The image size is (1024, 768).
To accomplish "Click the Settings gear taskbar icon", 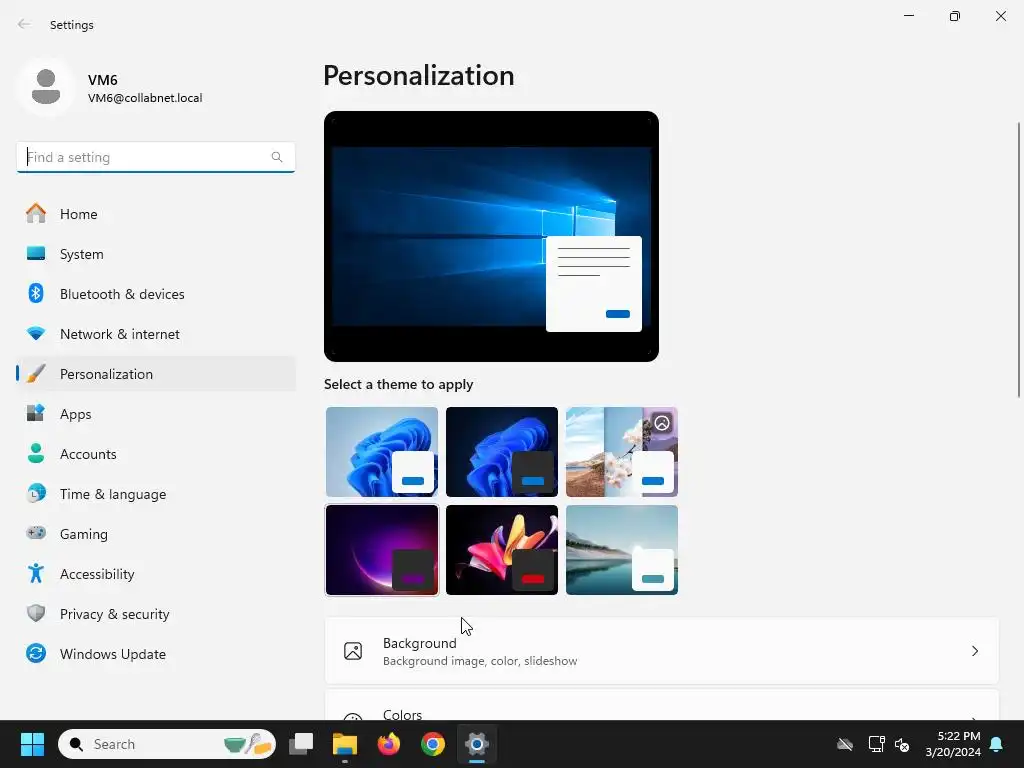I will click(477, 744).
